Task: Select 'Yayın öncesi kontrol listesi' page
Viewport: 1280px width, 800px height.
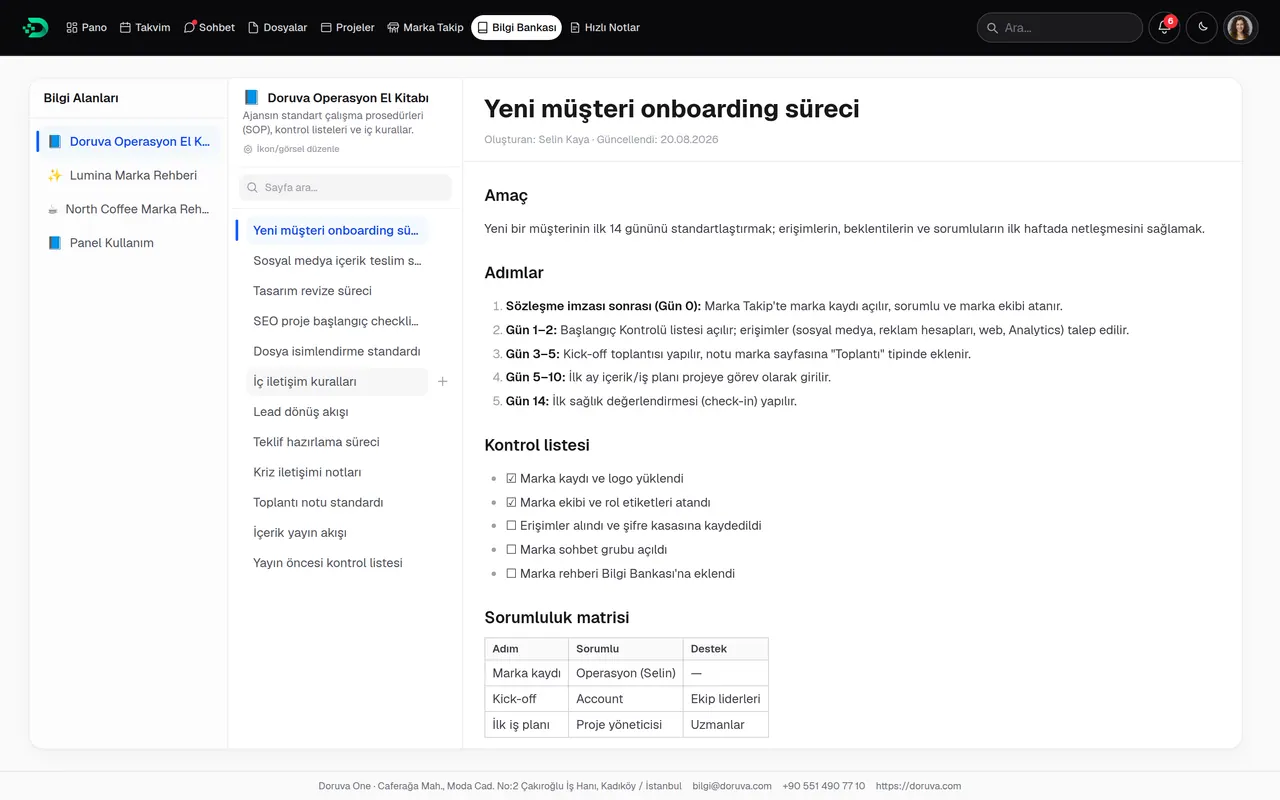Action: pyautogui.click(x=337, y=563)
